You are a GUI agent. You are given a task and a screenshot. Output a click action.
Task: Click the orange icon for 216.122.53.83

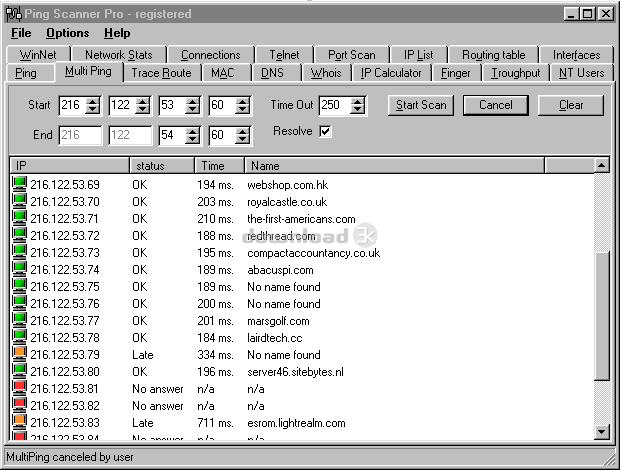click(x=19, y=422)
